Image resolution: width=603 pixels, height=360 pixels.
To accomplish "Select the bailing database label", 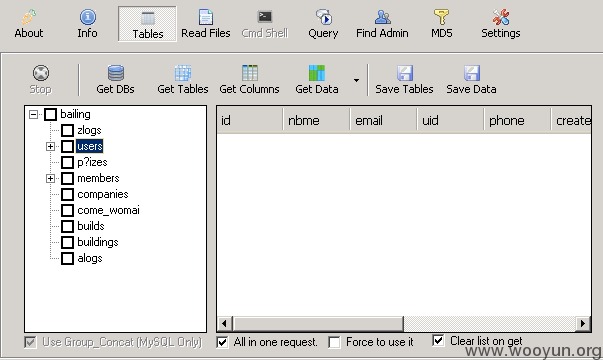I will pyautogui.click(x=75, y=114).
